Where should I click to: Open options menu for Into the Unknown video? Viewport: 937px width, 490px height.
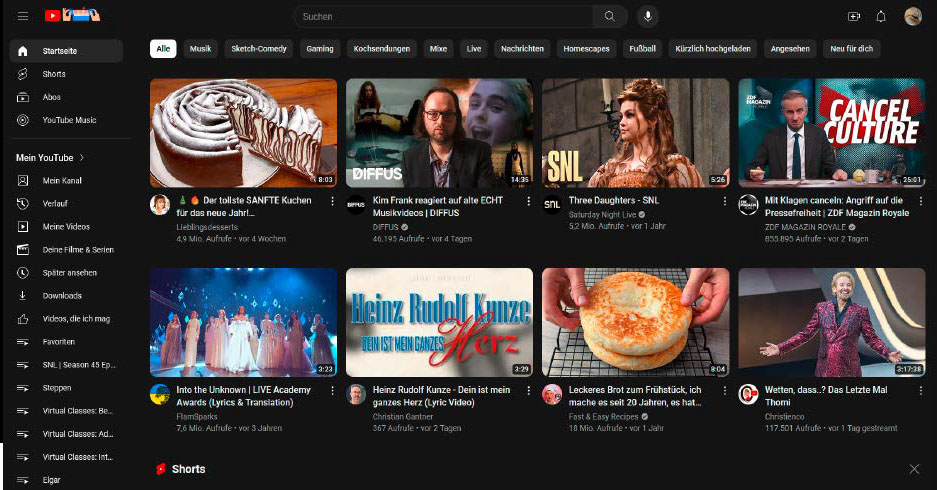pyautogui.click(x=332, y=391)
